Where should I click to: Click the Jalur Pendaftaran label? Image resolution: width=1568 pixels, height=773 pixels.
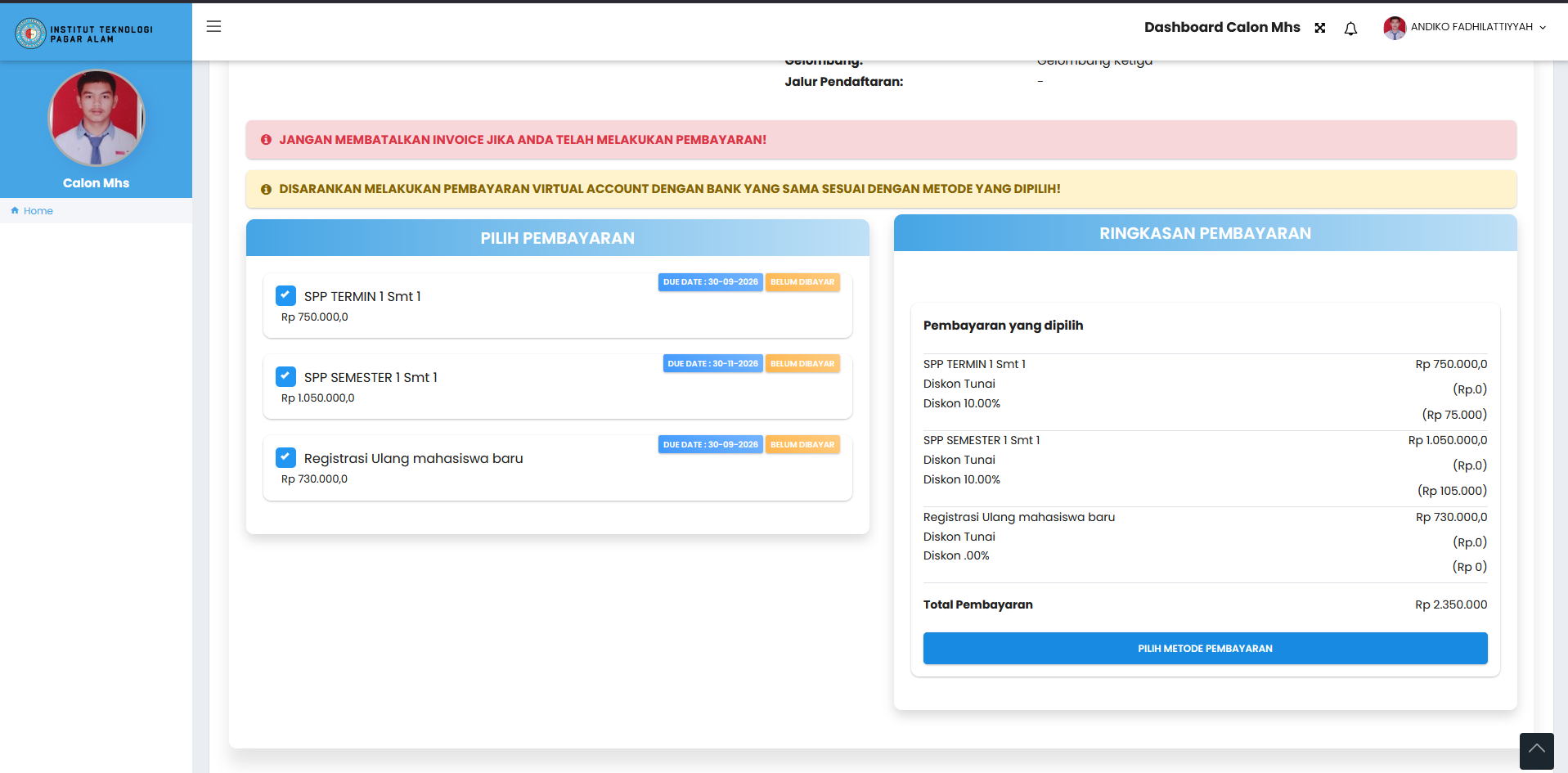844,82
